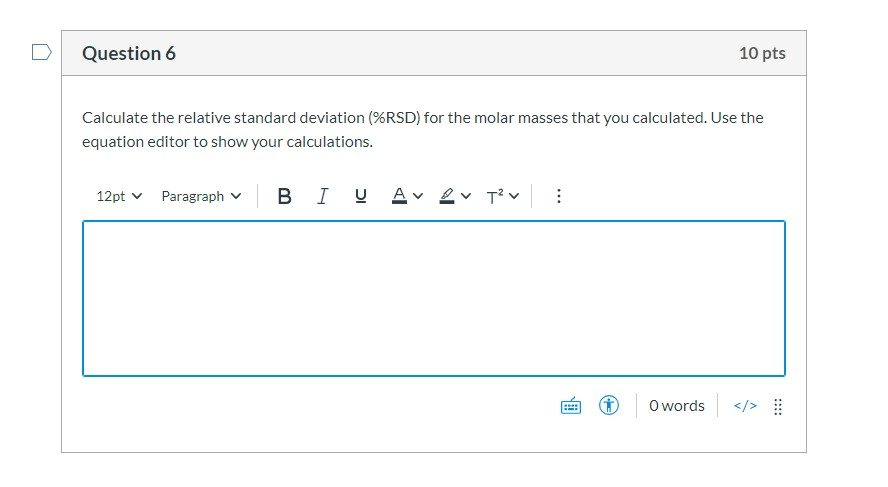Viewport: 888px width, 487px height.
Task: Open the highlight color dropdown arrow
Action: point(466,196)
